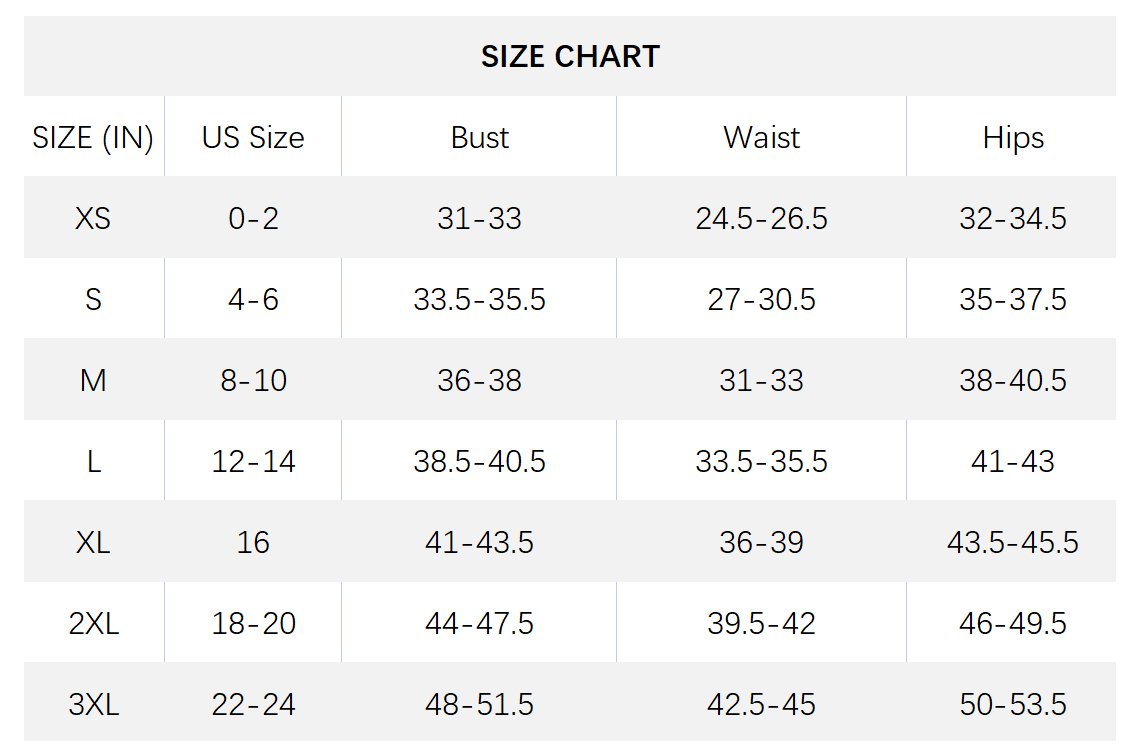Click the Waist column header
This screenshot has height=752, width=1138.
point(761,138)
